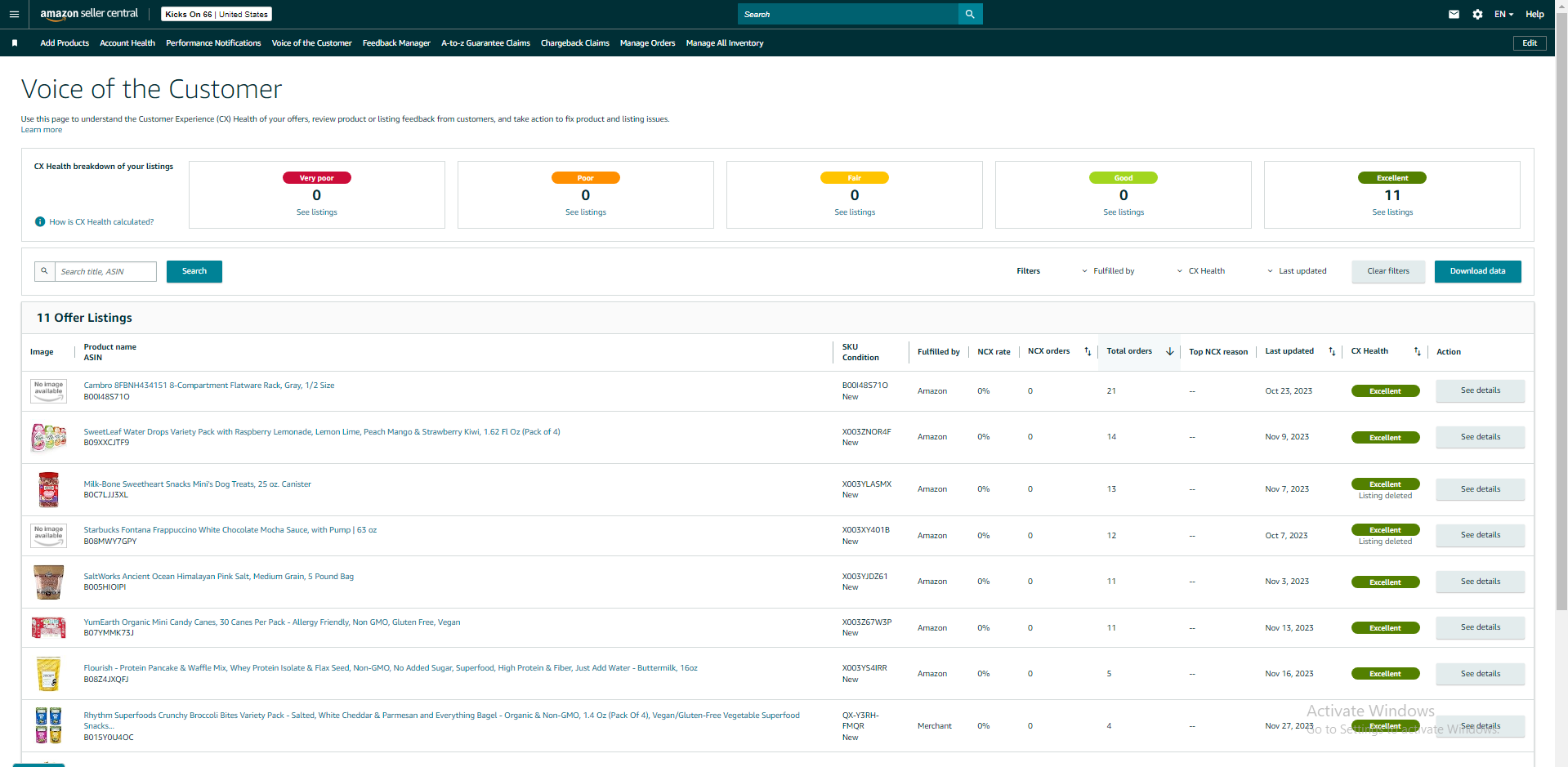
Task: Open the Last updated filter dropdown
Action: (x=1297, y=271)
